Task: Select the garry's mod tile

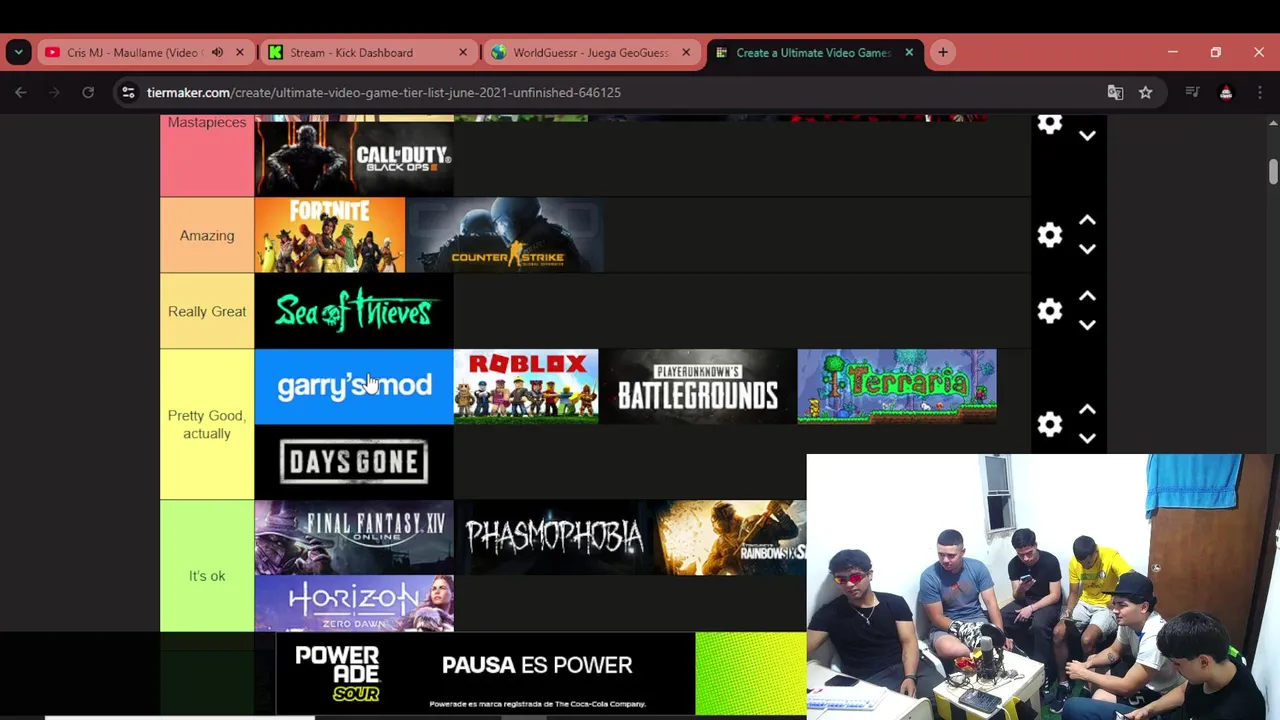Action: (x=354, y=387)
